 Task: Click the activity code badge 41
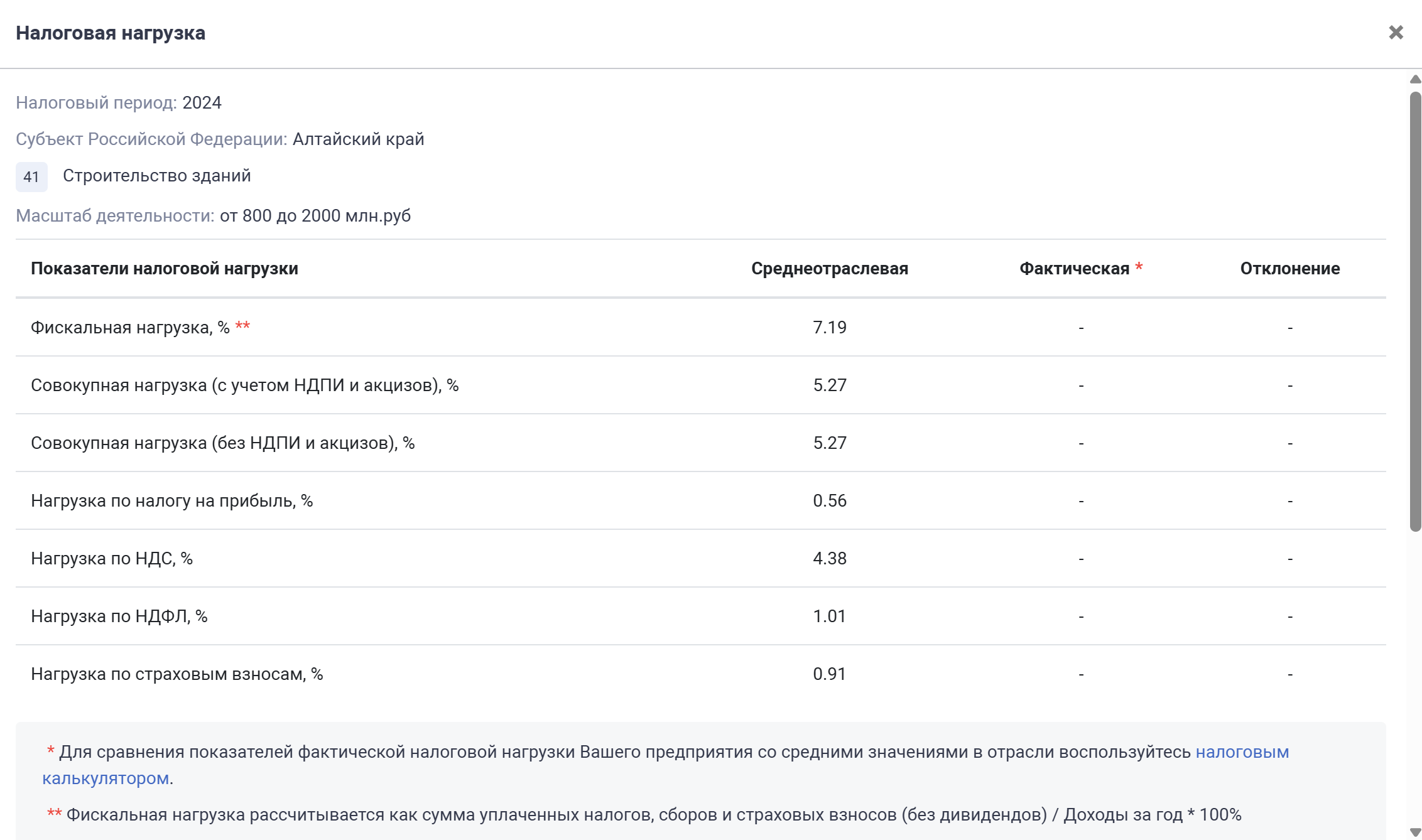31,177
